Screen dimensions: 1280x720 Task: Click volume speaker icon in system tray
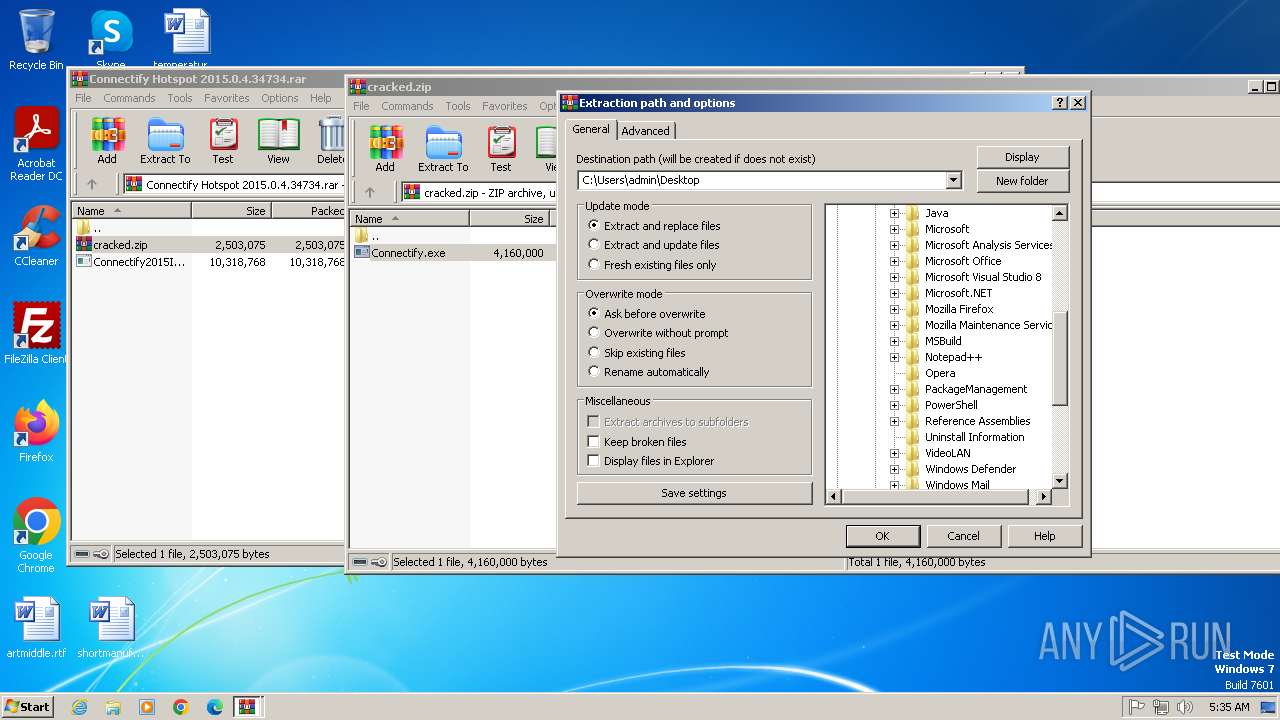coord(1185,707)
